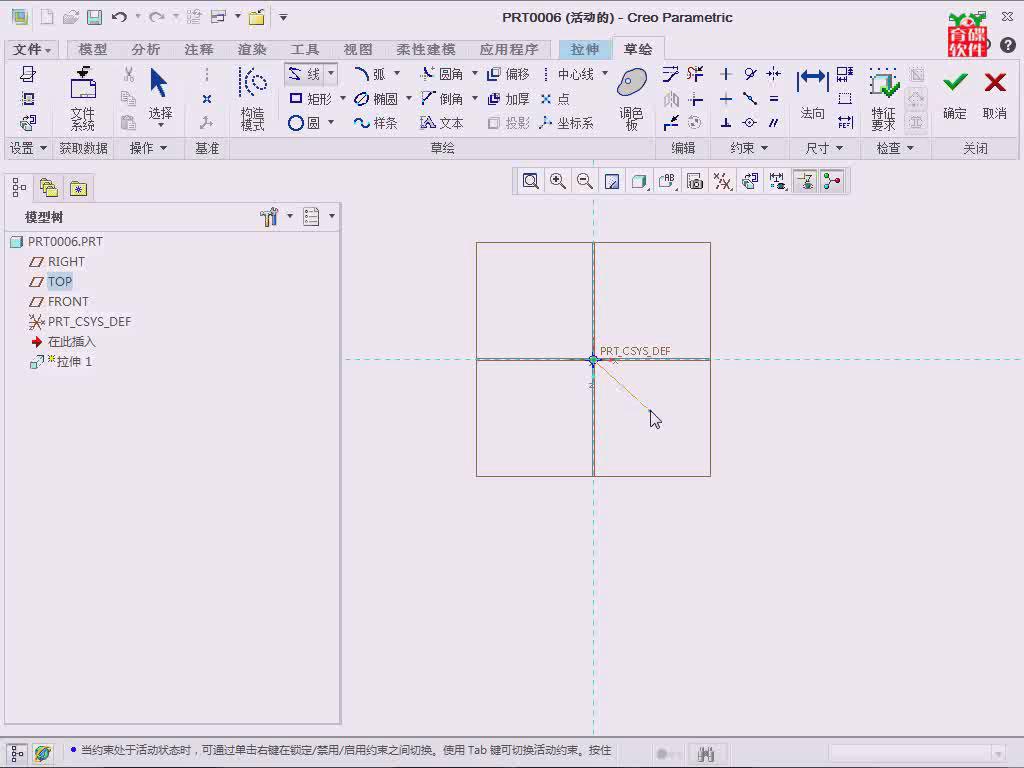The height and width of the screenshot is (768, 1024).
Task: Select the Arc (弧) tool
Action: [370, 74]
